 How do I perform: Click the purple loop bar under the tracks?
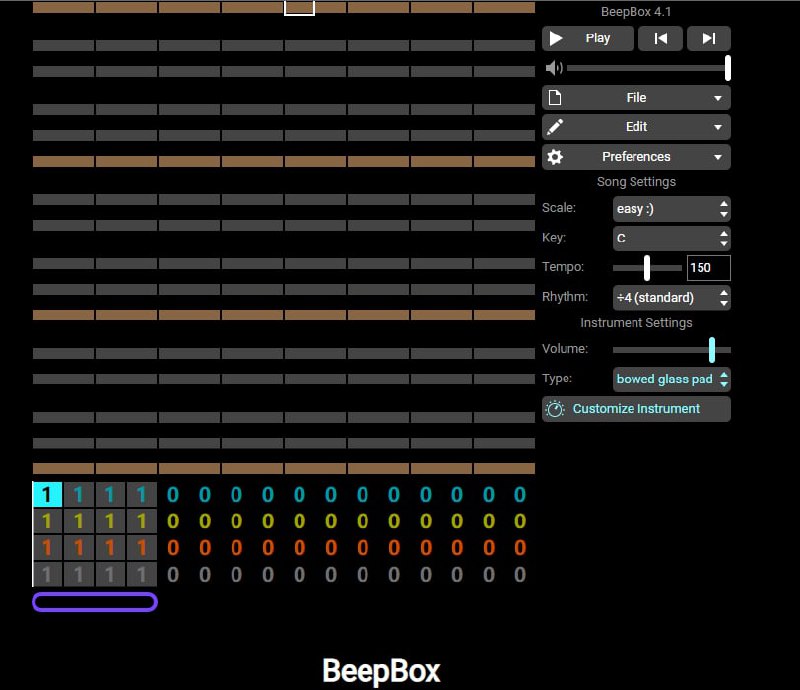click(x=95, y=602)
